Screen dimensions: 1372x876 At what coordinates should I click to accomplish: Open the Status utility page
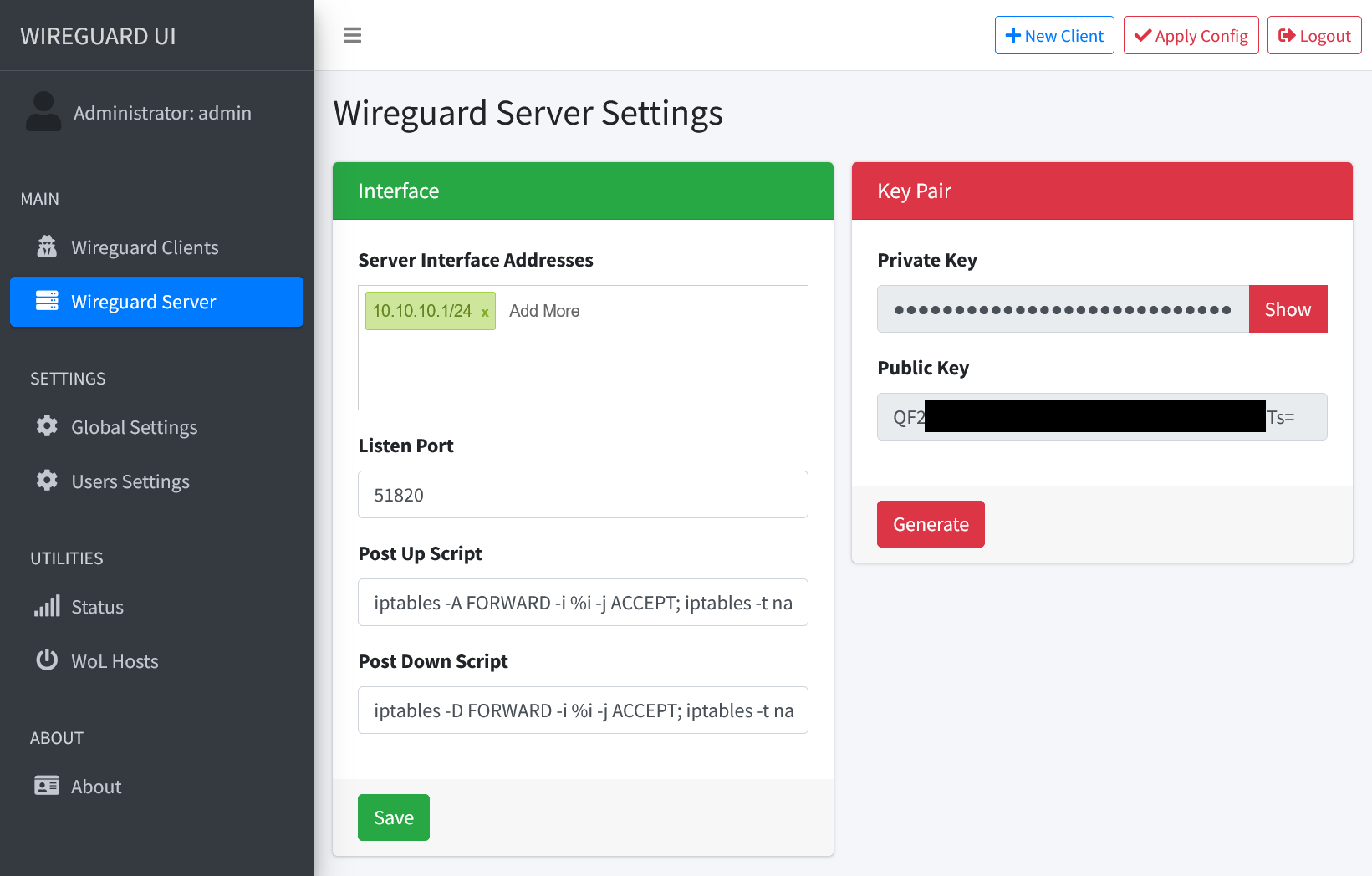pyautogui.click(x=156, y=607)
